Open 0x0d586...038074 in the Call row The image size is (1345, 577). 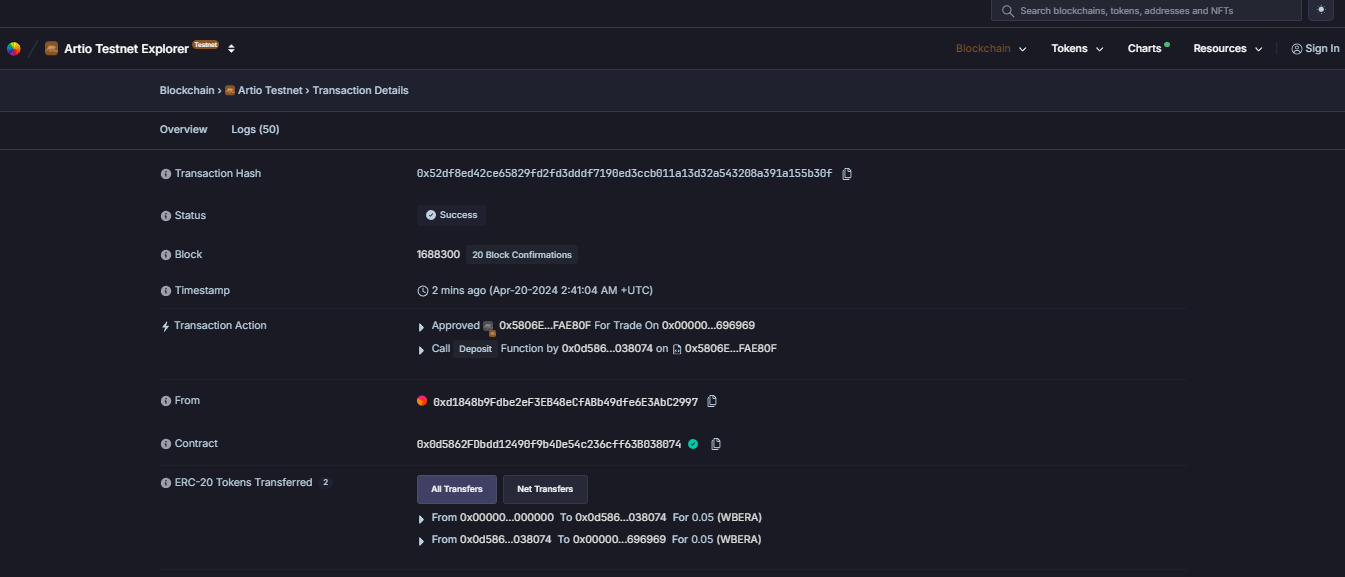point(607,349)
